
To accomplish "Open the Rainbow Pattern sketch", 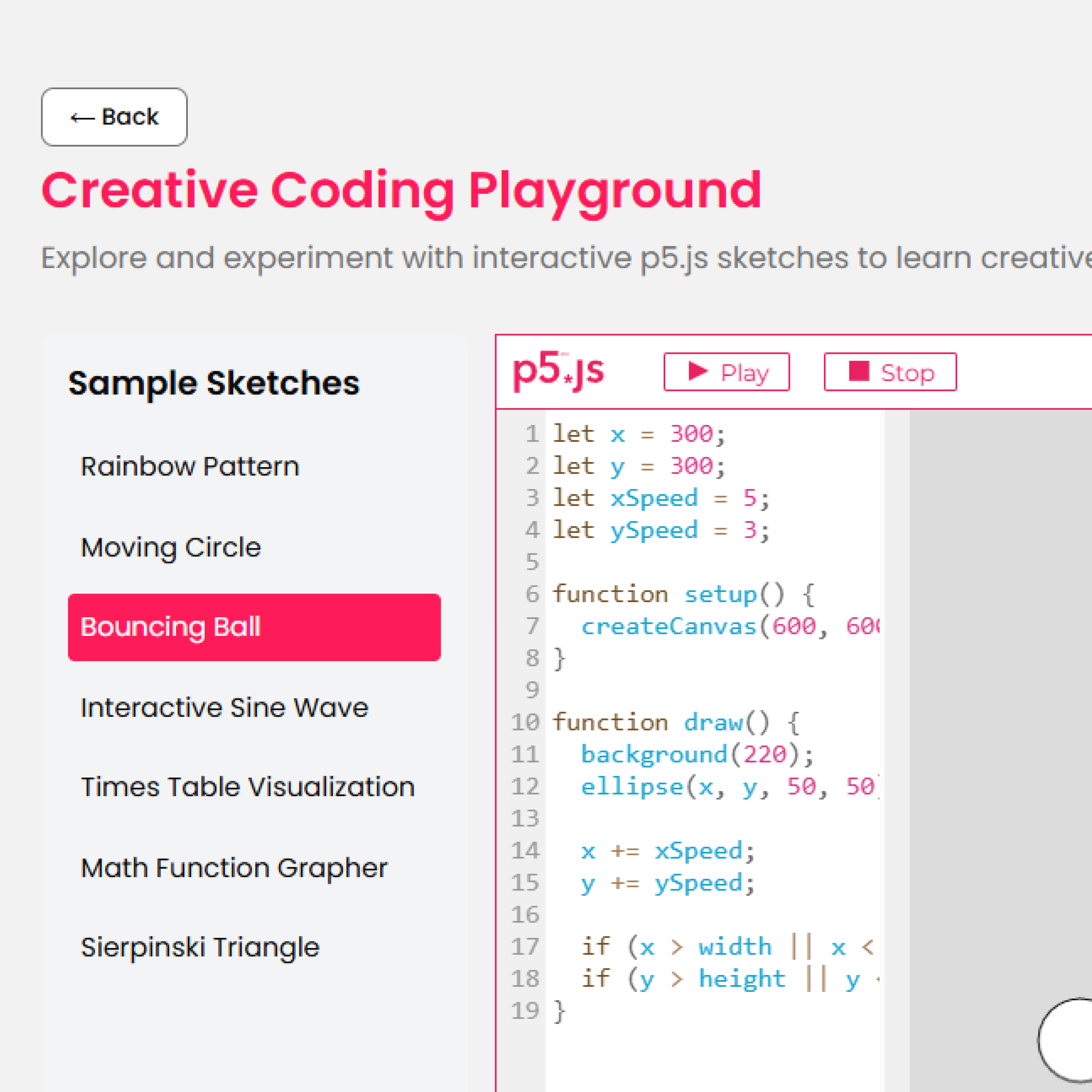I will [190, 466].
